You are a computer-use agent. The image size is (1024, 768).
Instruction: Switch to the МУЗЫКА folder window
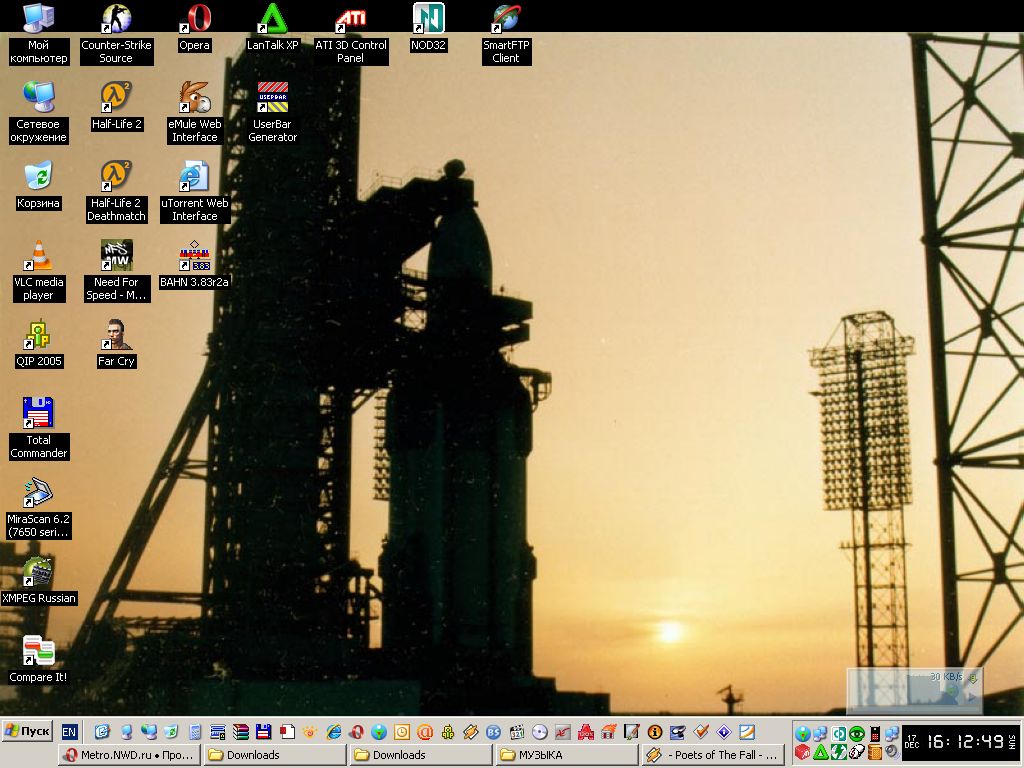566,755
